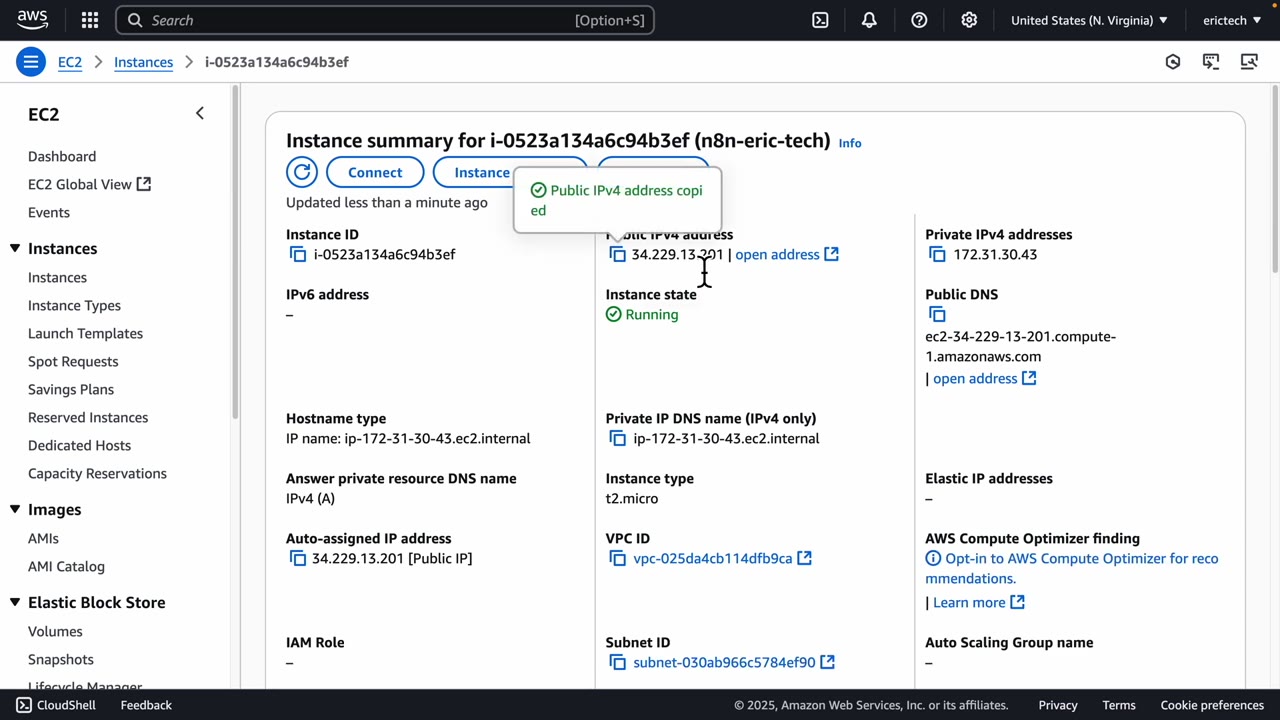Screen dimensions: 1280x720
Task: Open Cookie preferences in the footer
Action: [x=1212, y=705]
